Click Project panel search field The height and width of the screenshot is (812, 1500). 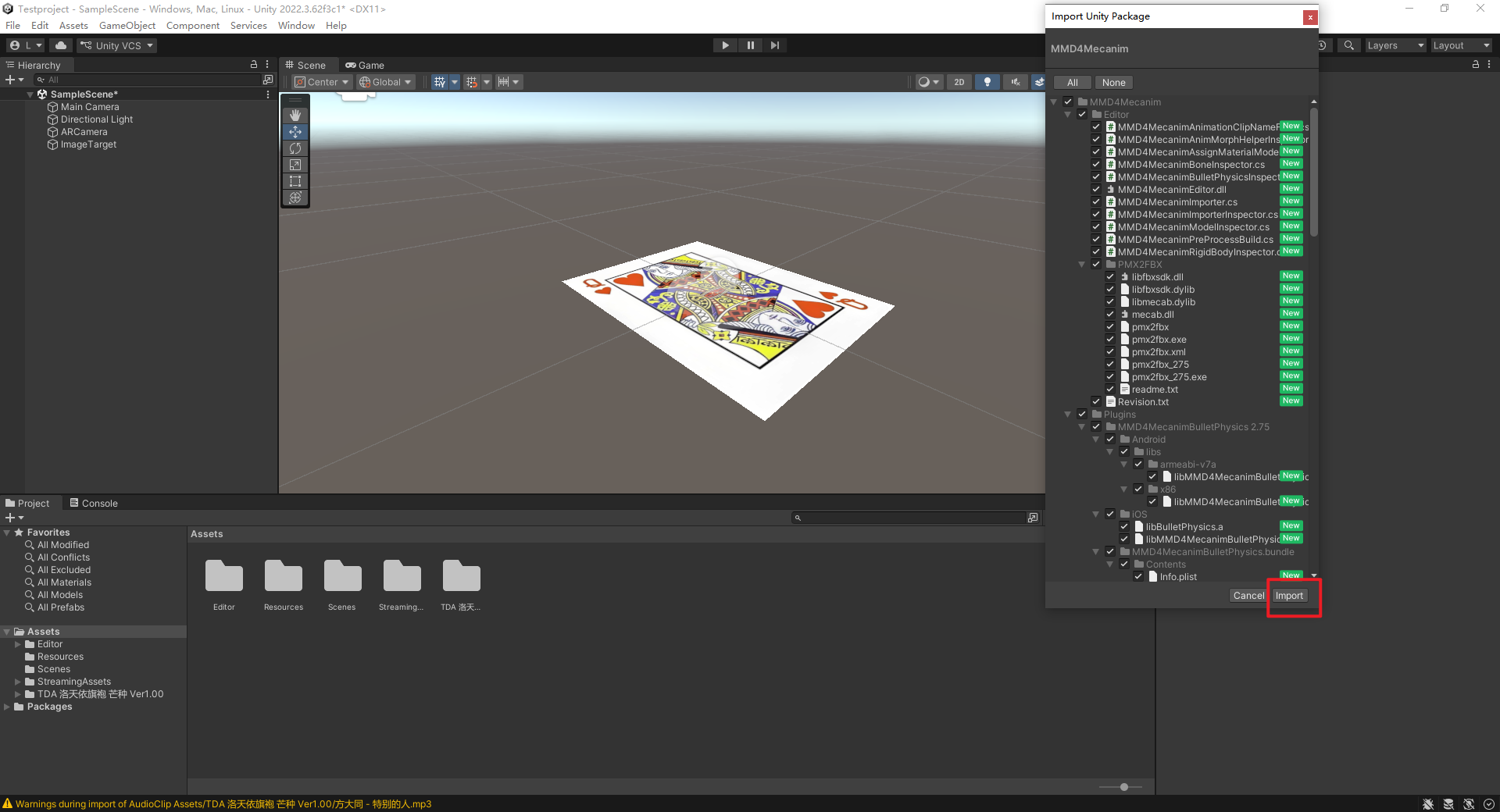click(909, 518)
